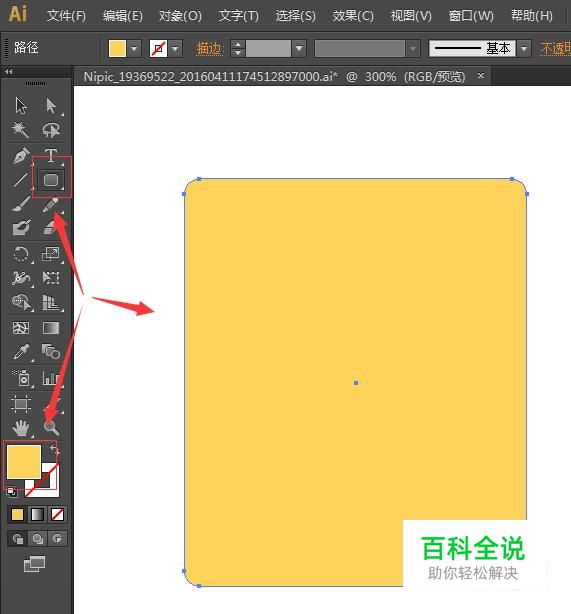Activate the Type tool

click(51, 155)
